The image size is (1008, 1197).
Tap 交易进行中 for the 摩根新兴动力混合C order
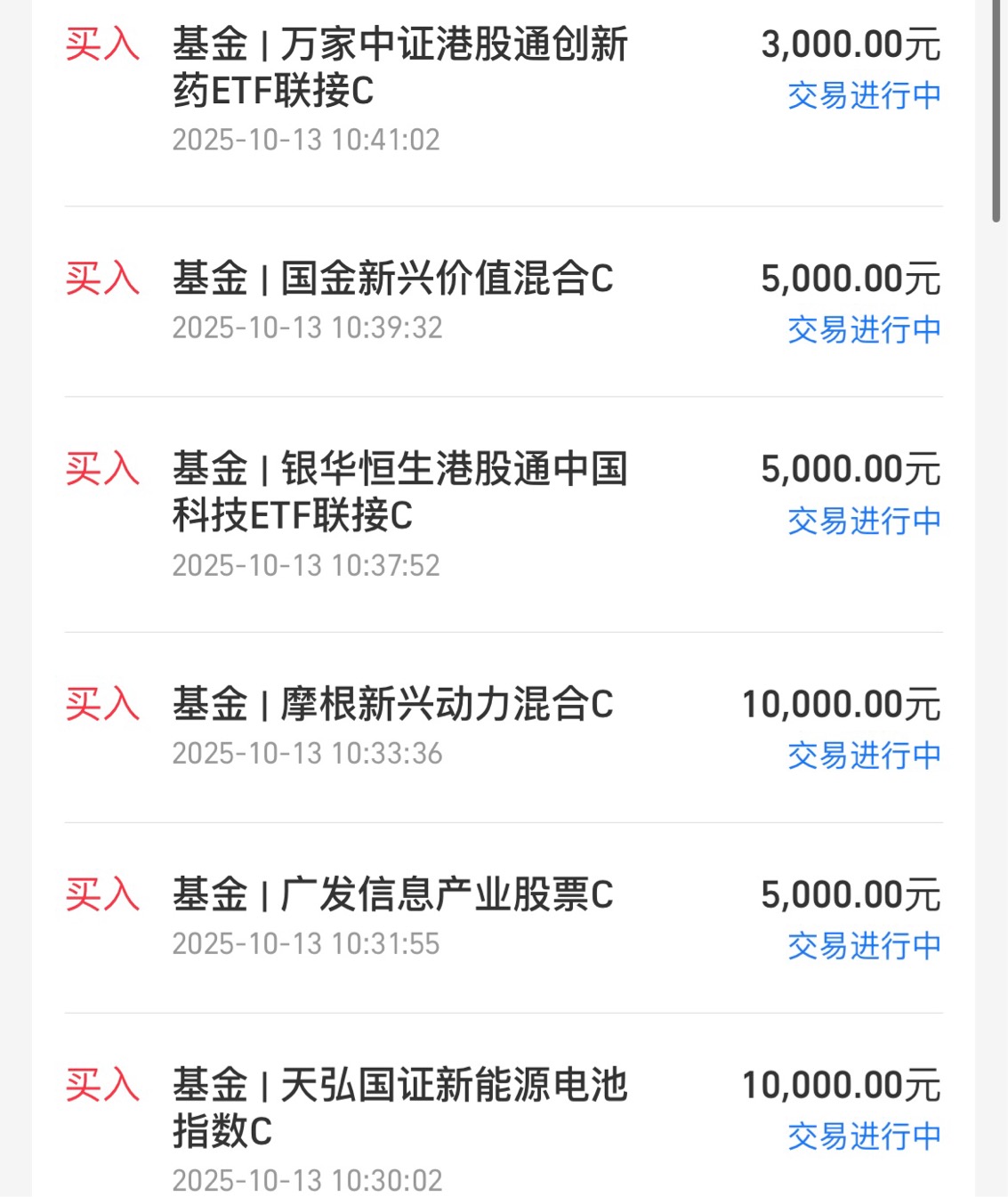(864, 756)
